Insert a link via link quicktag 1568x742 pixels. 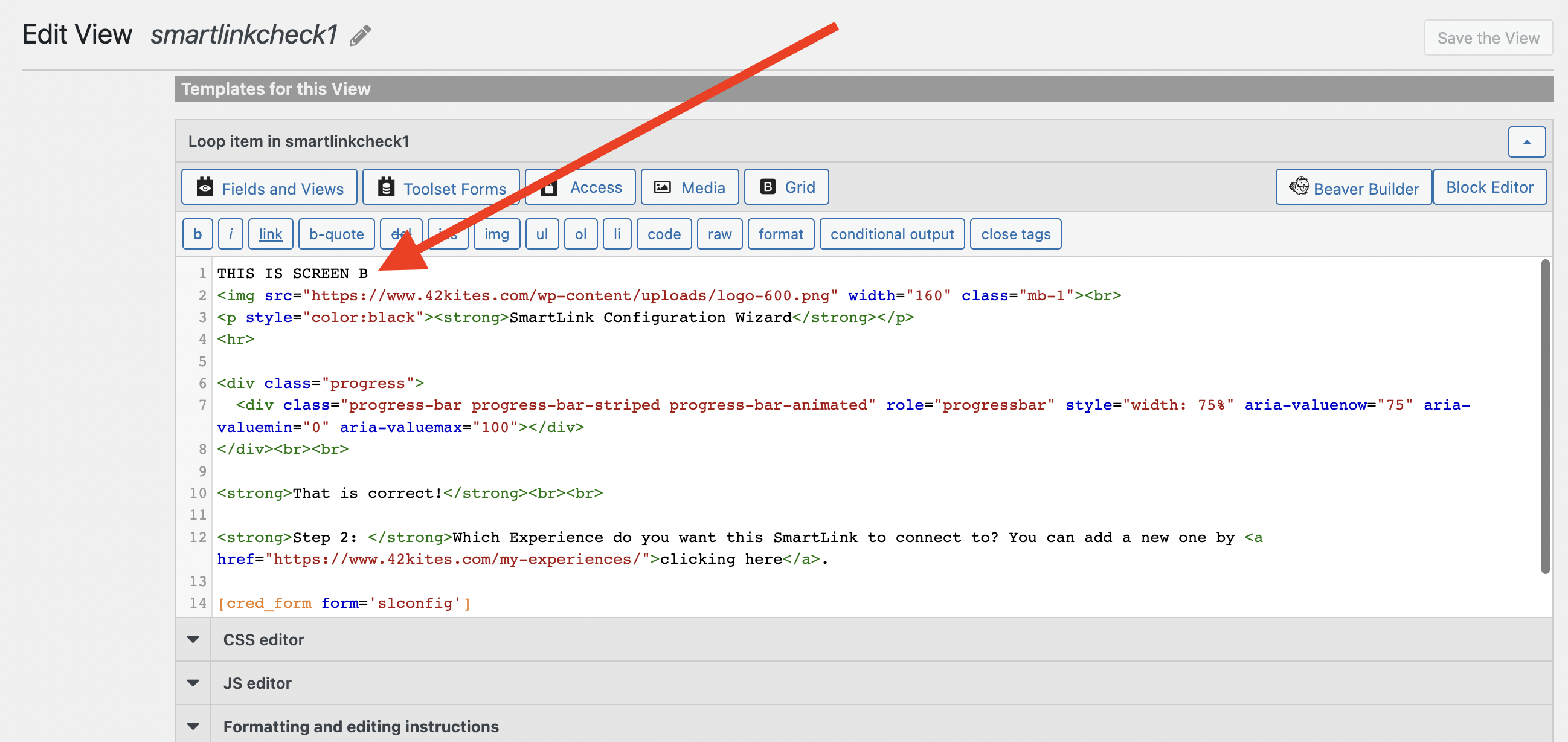pyautogui.click(x=270, y=234)
